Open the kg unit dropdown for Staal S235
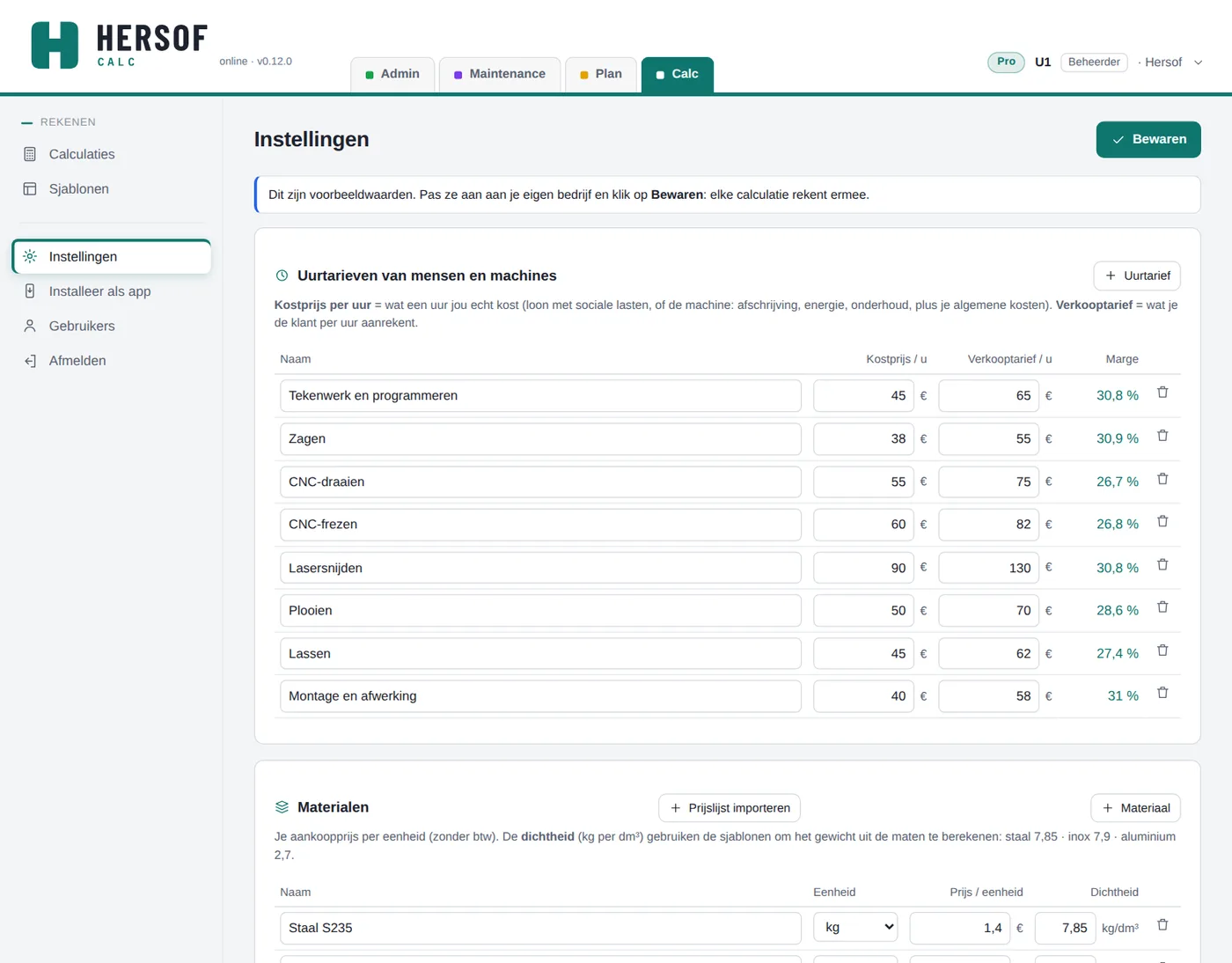Screen dimensions: 1232x963 click(855, 927)
